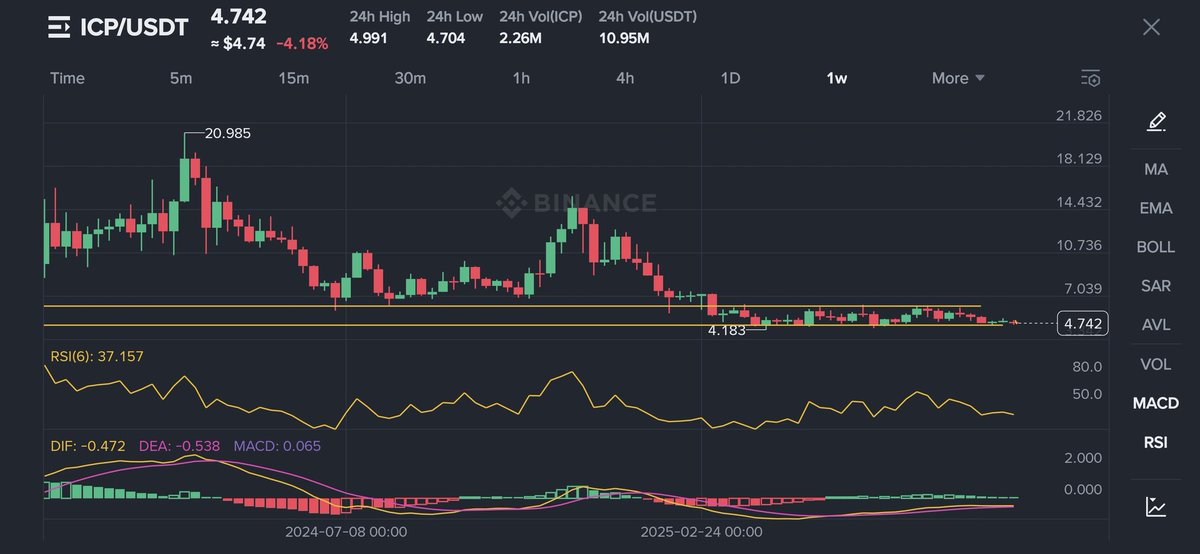This screenshot has width=1200, height=554.
Task: Toggle the MACD indicator
Action: (1156, 403)
